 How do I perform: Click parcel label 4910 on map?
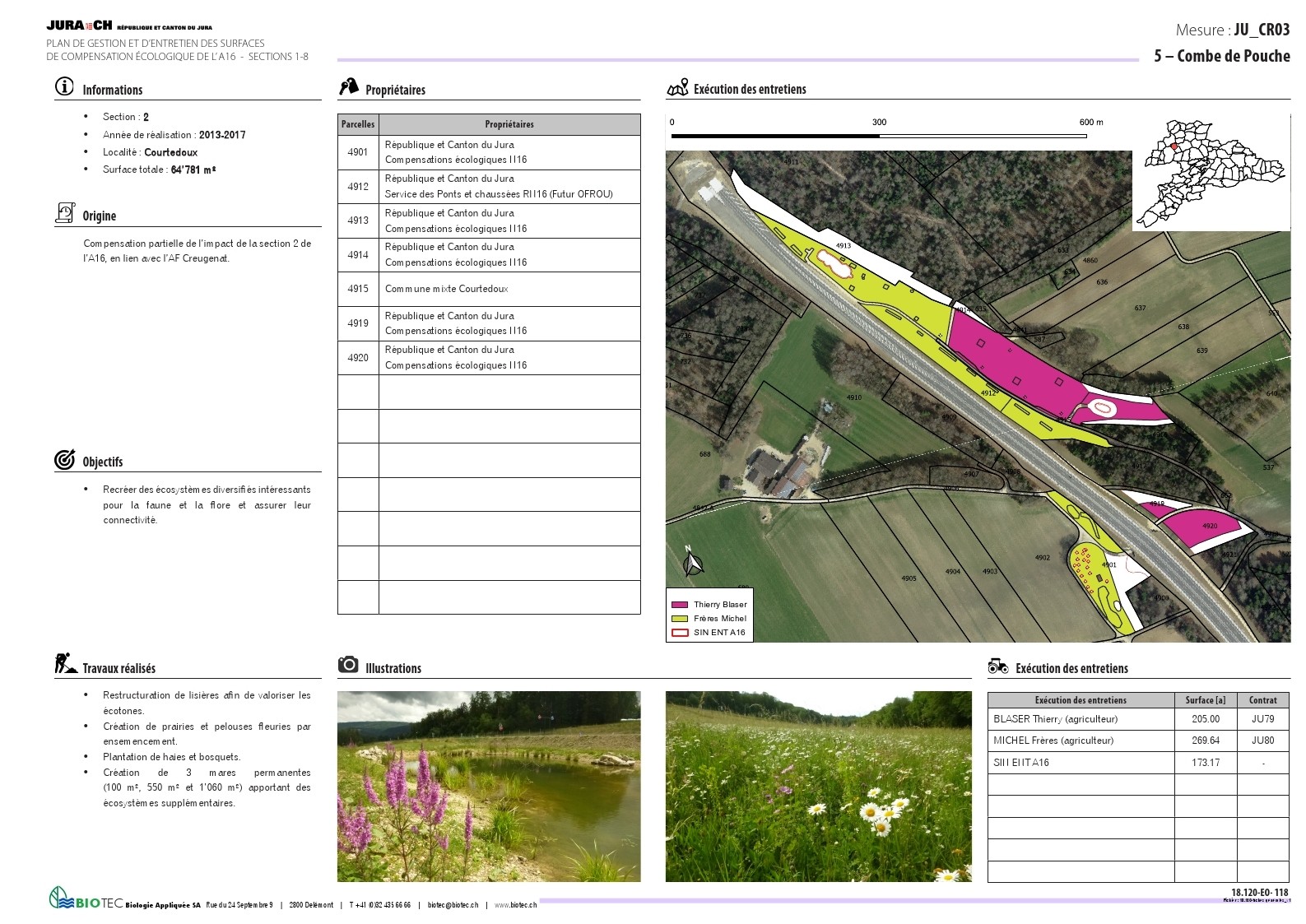[854, 397]
